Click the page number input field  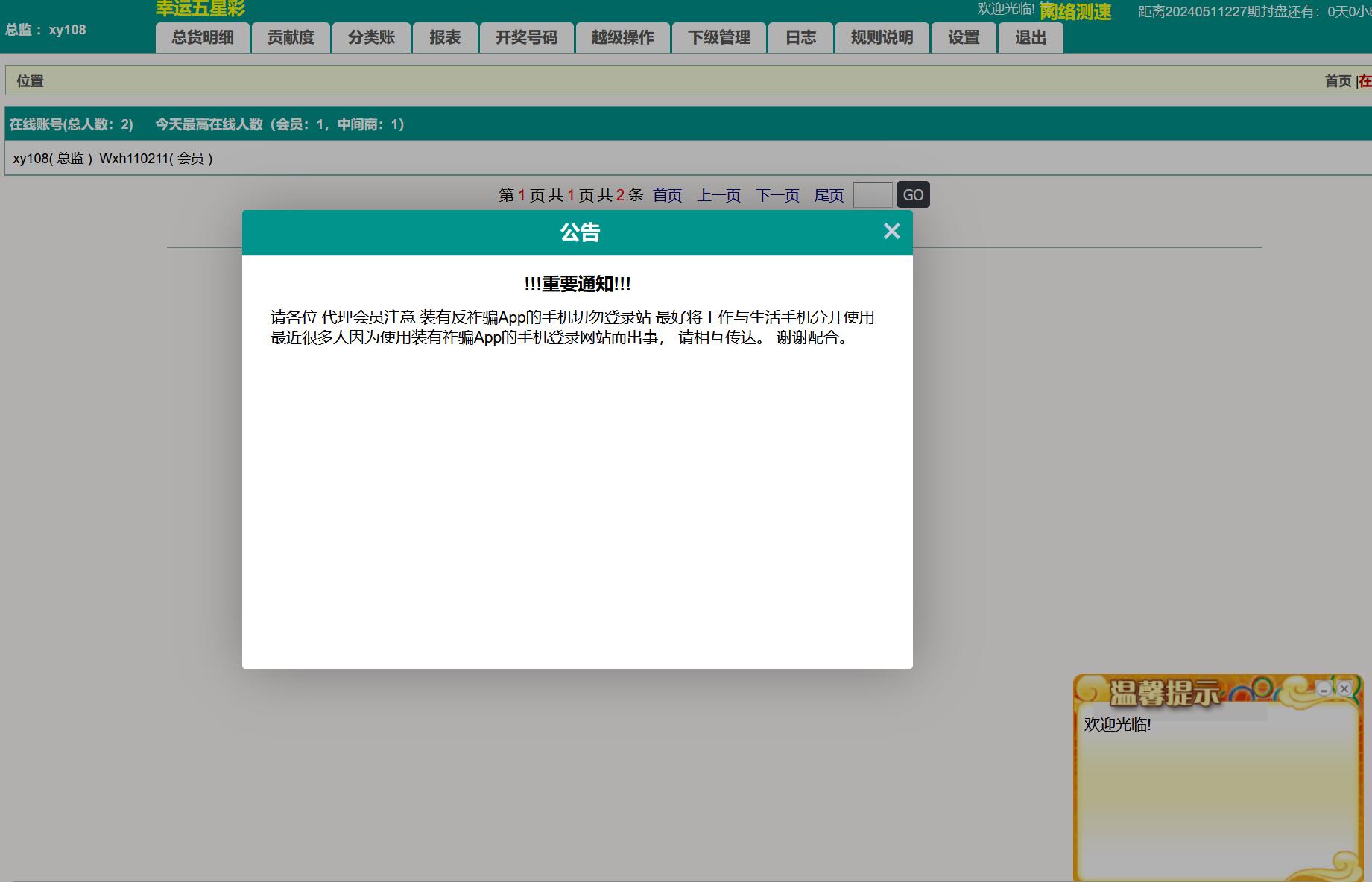pyautogui.click(x=872, y=195)
